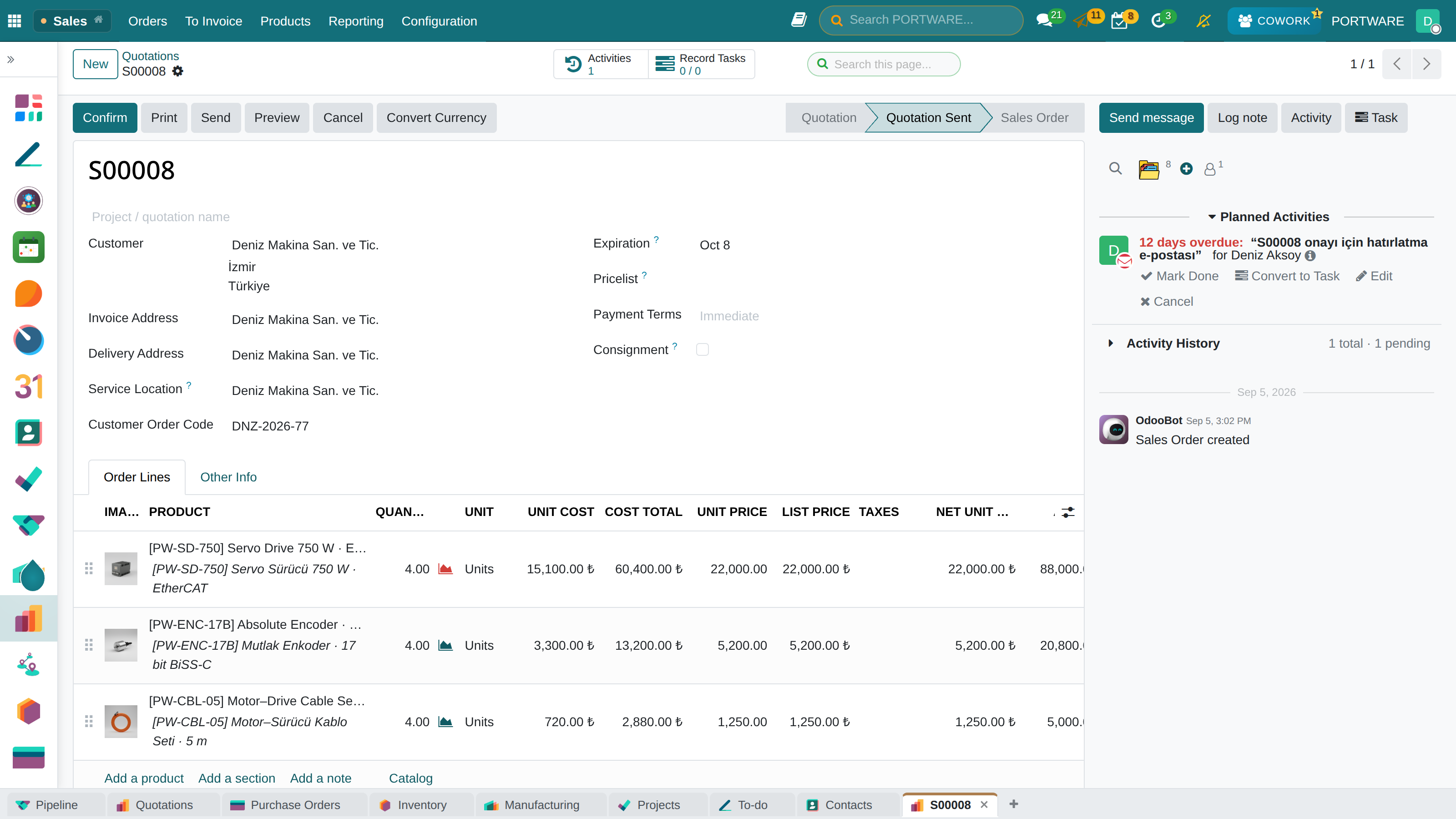Open the Reporting menu

tap(355, 21)
